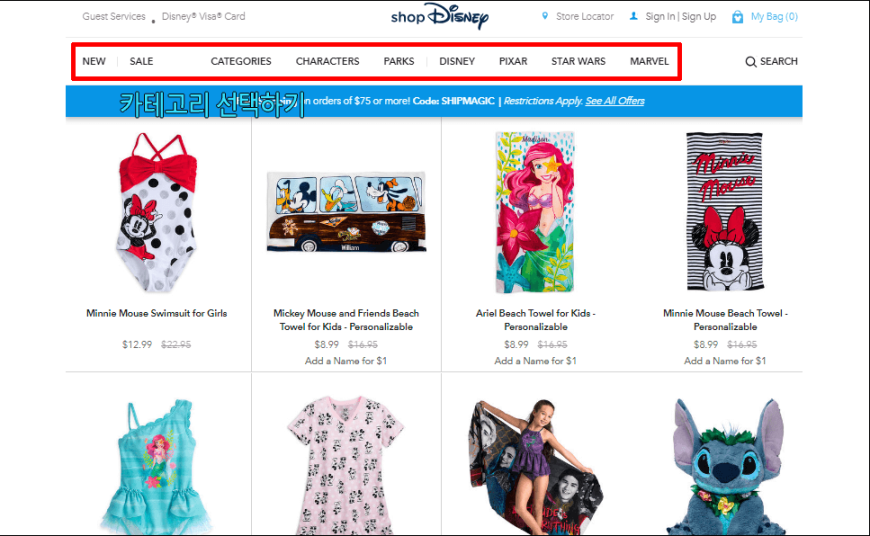Open the DISNEY menu
Viewport: 870px width, 536px height.
coord(457,61)
